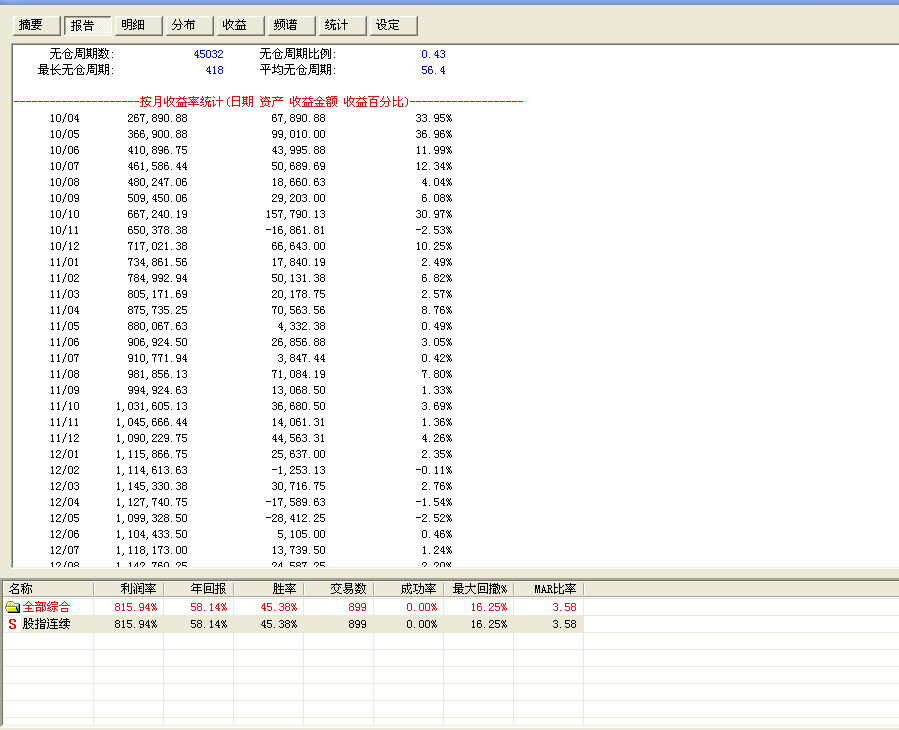Screen dimensions: 899x730
Task: Click the loss amount -16,861.81
Action: coord(295,231)
